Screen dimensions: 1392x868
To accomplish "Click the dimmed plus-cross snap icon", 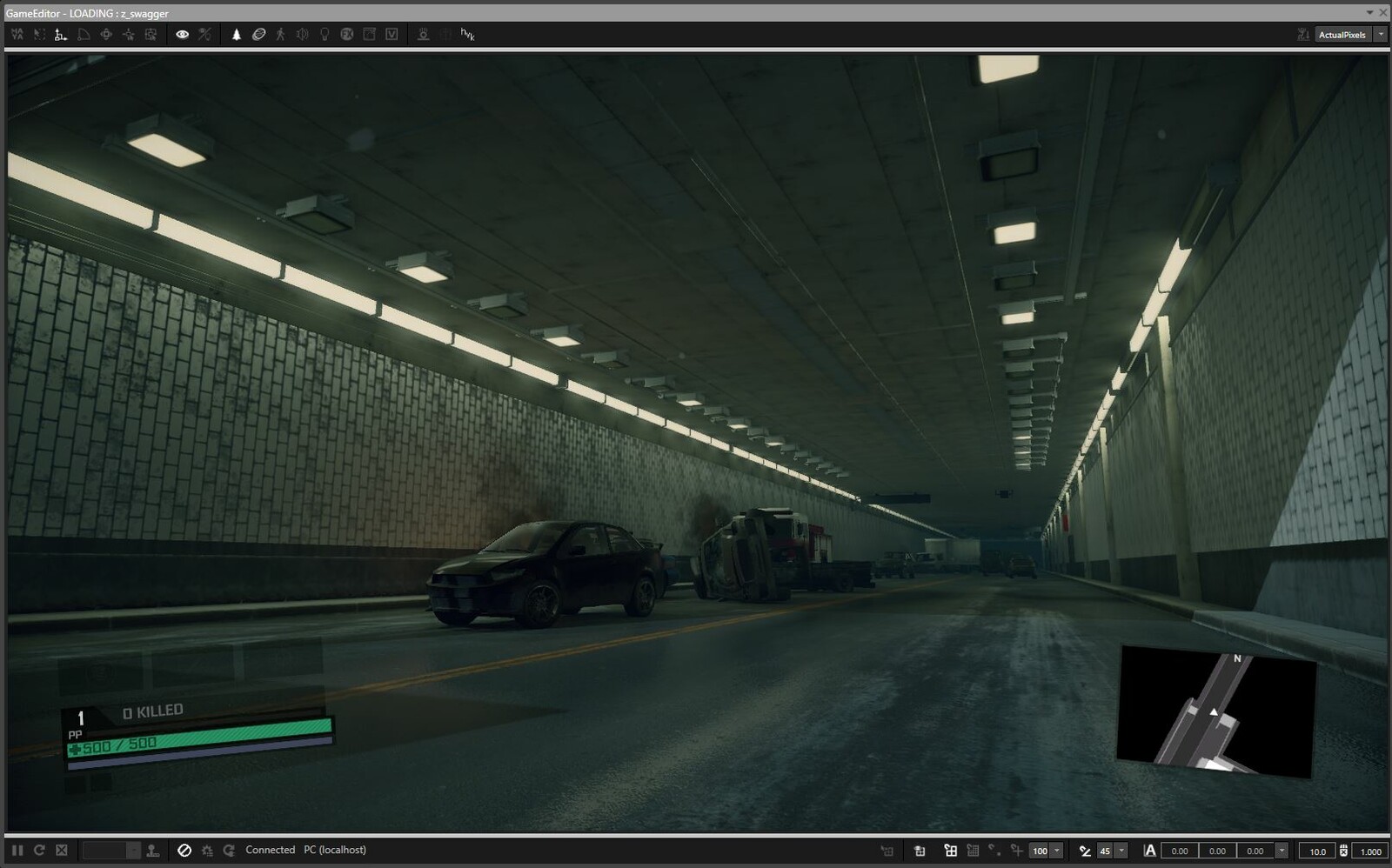I will 1016,851.
